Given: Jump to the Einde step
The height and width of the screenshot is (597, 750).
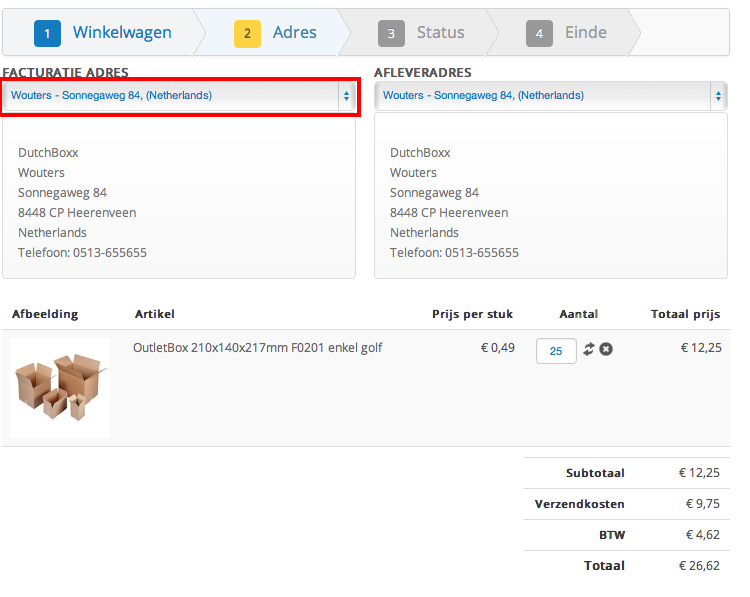Looking at the screenshot, I should point(586,33).
